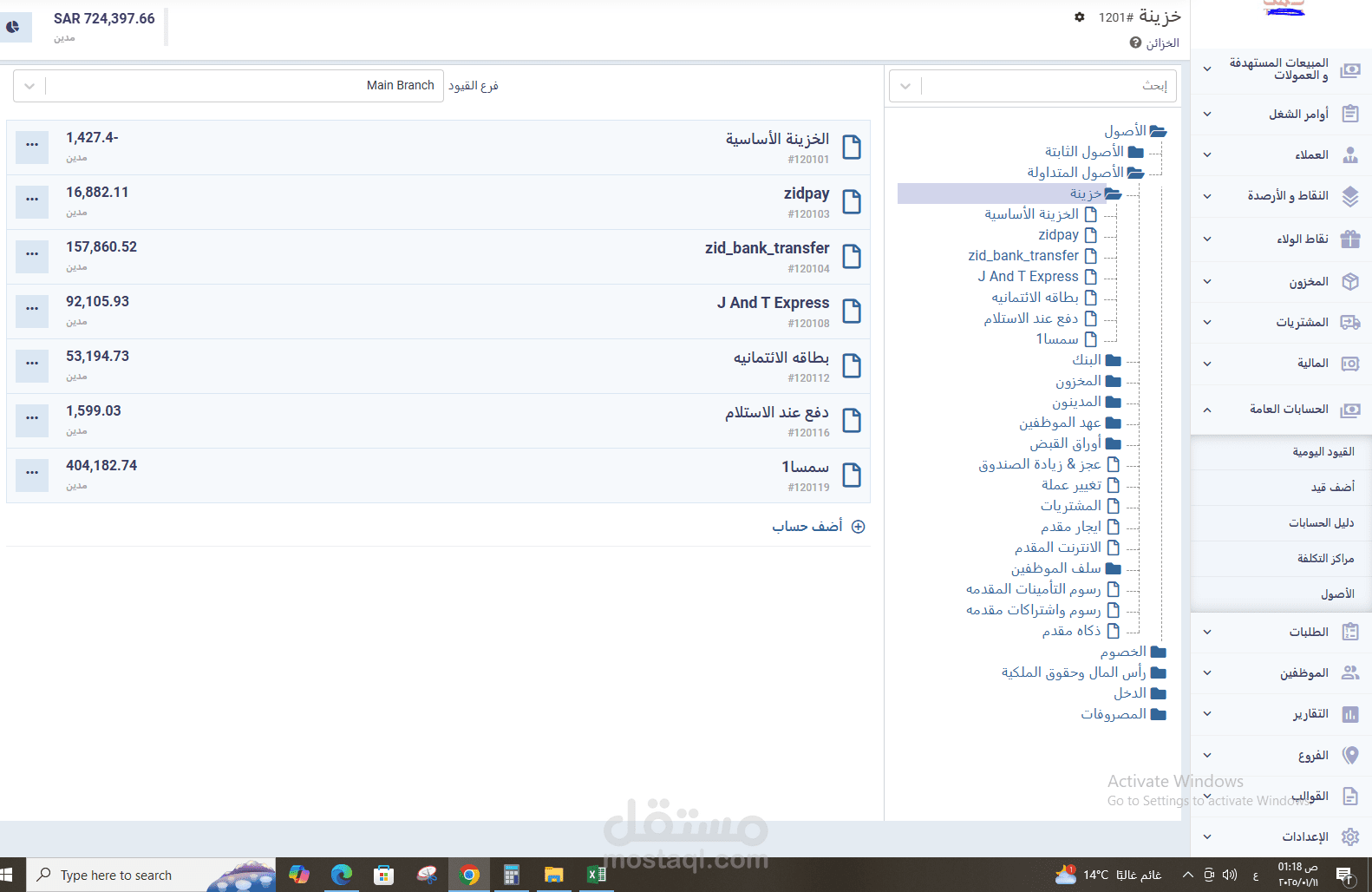The width and height of the screenshot is (1372, 892).
Task: Click the العملاء person icon in the sidebar
Action: (1350, 154)
